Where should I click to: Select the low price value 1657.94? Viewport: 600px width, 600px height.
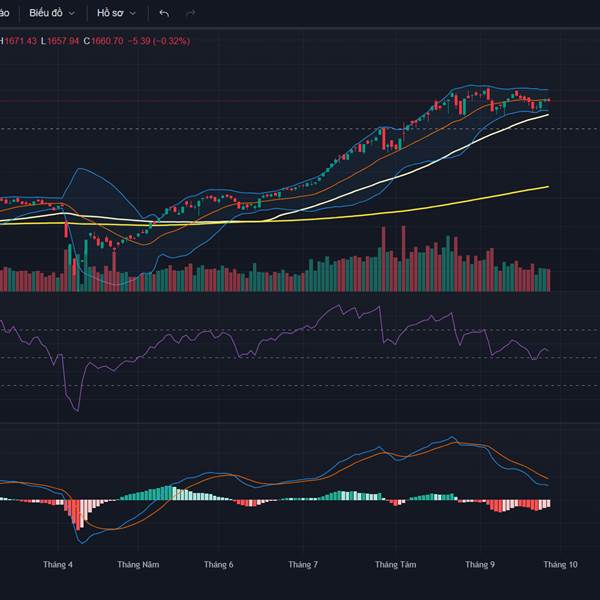coord(62,41)
